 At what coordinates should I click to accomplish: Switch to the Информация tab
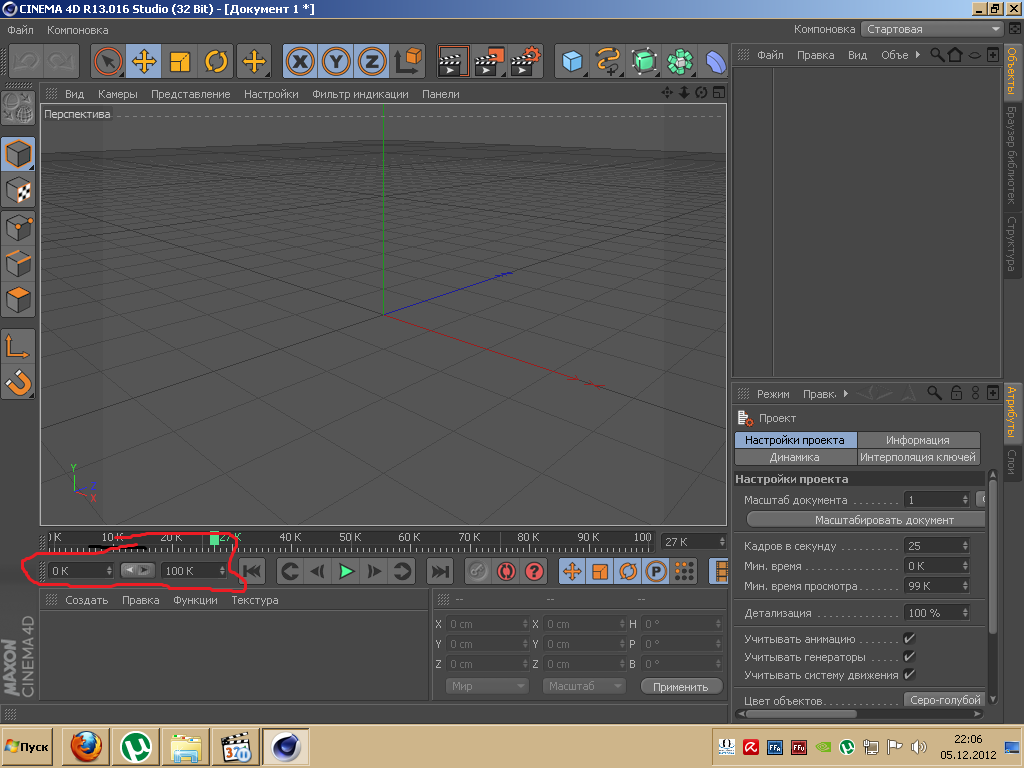tap(918, 440)
